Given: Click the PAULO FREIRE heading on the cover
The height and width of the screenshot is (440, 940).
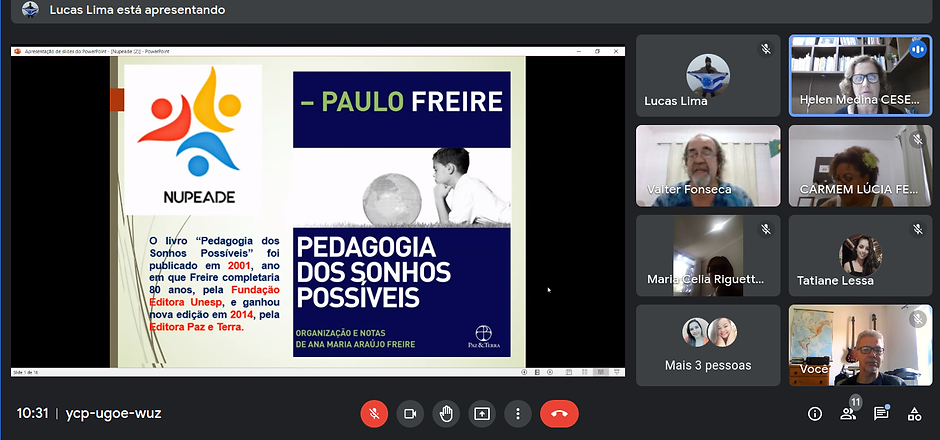Looking at the screenshot, I should click(402, 101).
